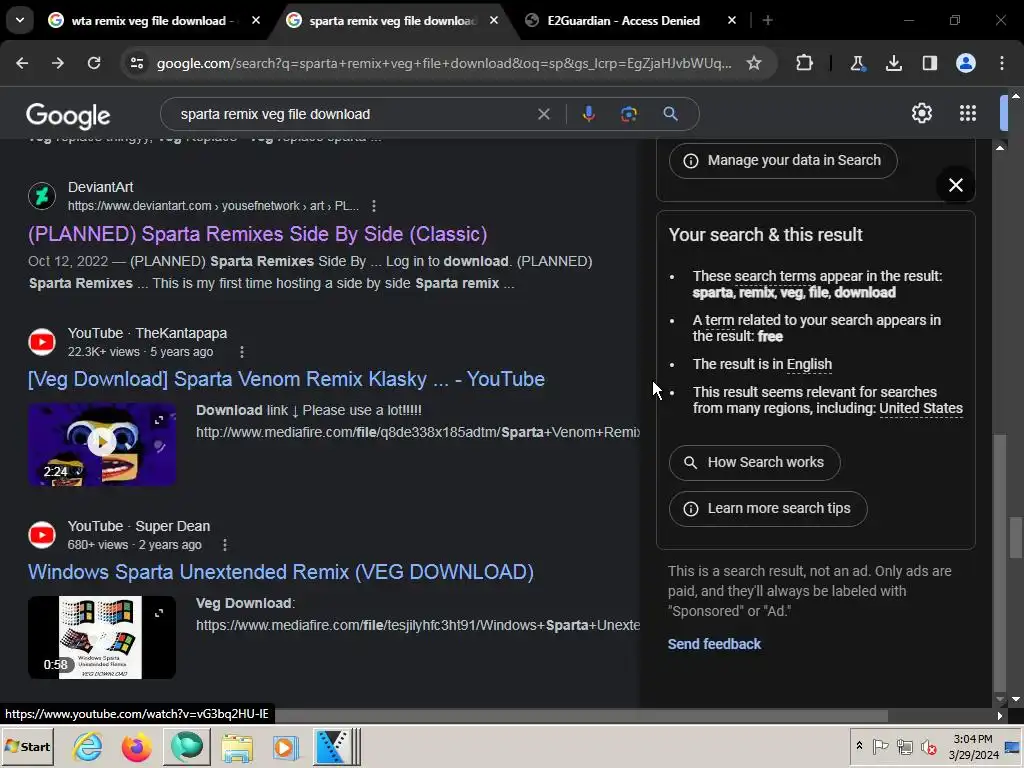The height and width of the screenshot is (768, 1024).
Task: Open Action Center flag in tray
Action: coord(880,746)
